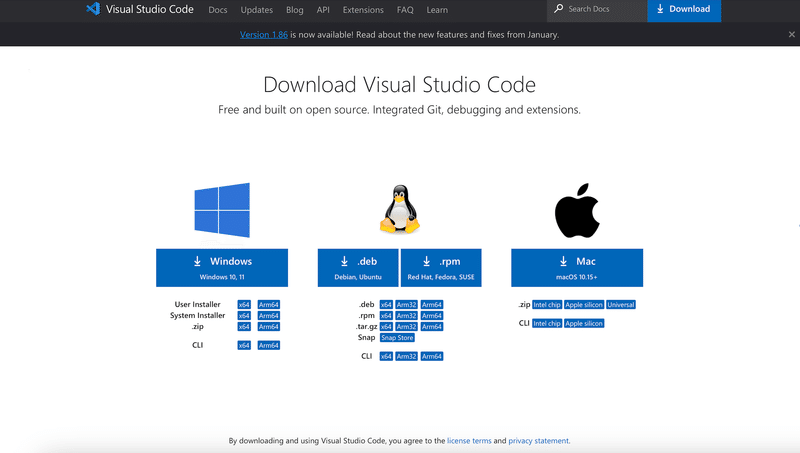Select Mac .zip Universal
Screen dimensions: 800x453
pyautogui.click(x=621, y=305)
